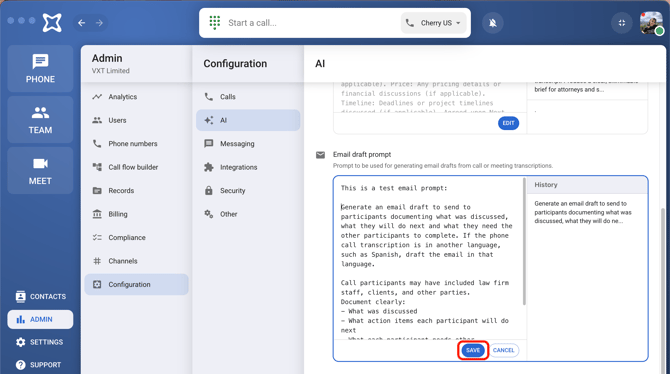The height and width of the screenshot is (374, 670).
Task: Click the Channels hash icon
Action: coord(97,261)
